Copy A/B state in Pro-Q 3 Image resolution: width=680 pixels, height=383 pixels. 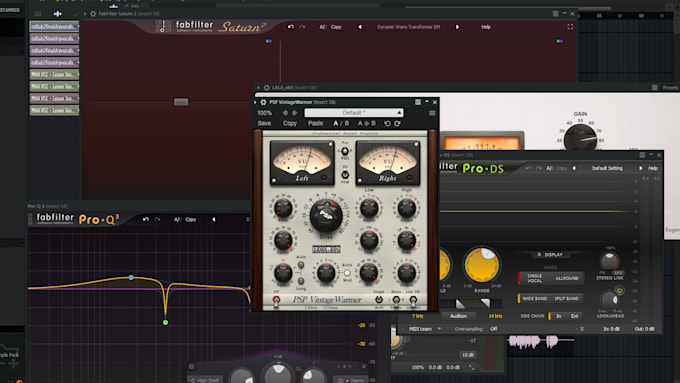(191, 219)
